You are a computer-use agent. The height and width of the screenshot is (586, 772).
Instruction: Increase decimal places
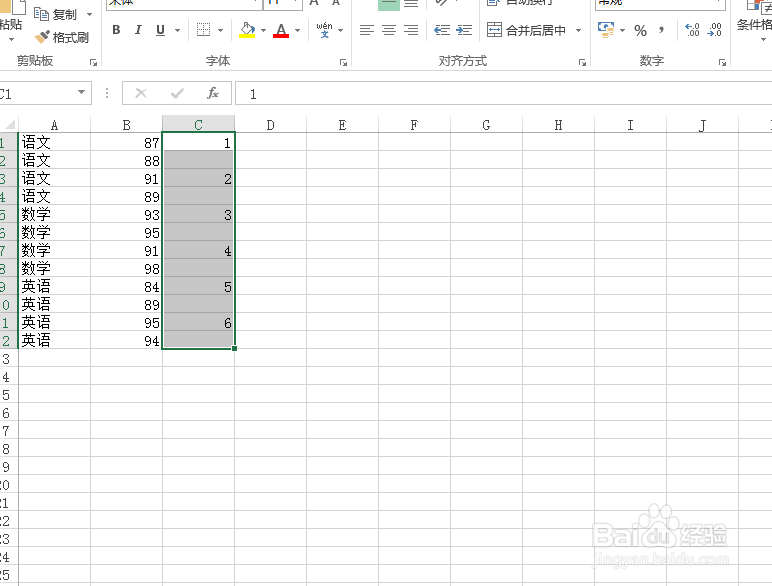[693, 30]
